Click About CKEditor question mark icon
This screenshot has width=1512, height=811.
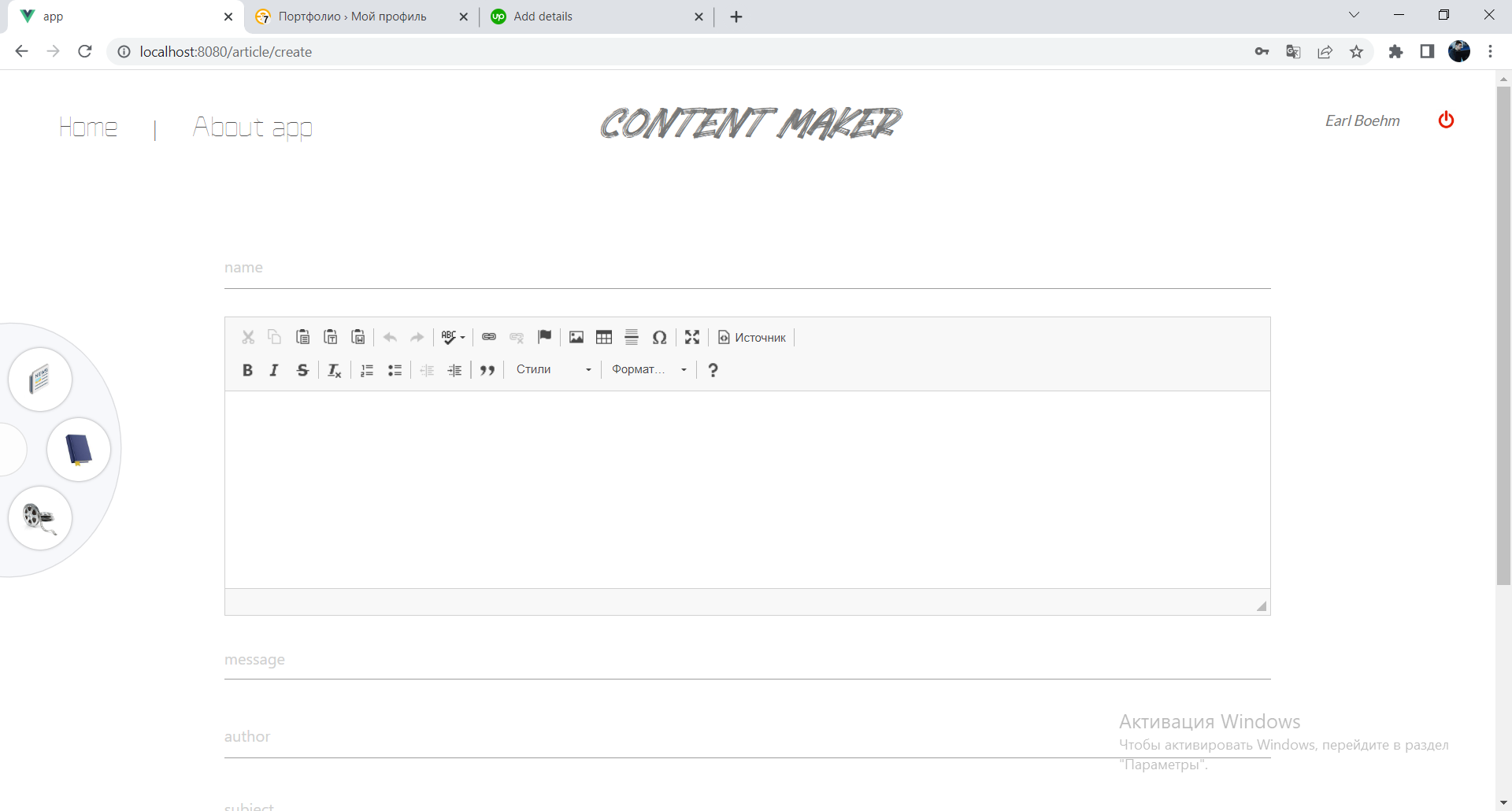point(713,370)
